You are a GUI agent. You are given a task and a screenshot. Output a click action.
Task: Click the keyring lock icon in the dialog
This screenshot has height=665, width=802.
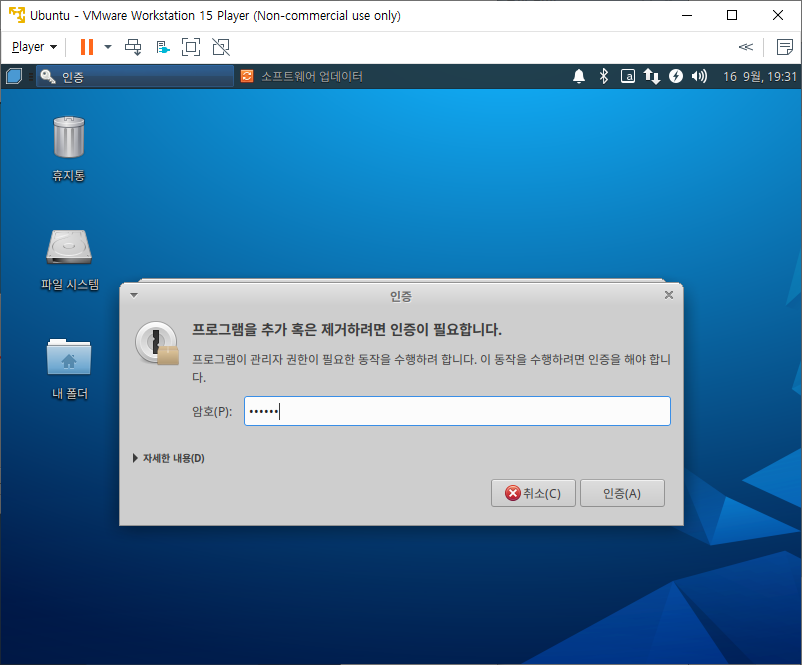(x=157, y=343)
